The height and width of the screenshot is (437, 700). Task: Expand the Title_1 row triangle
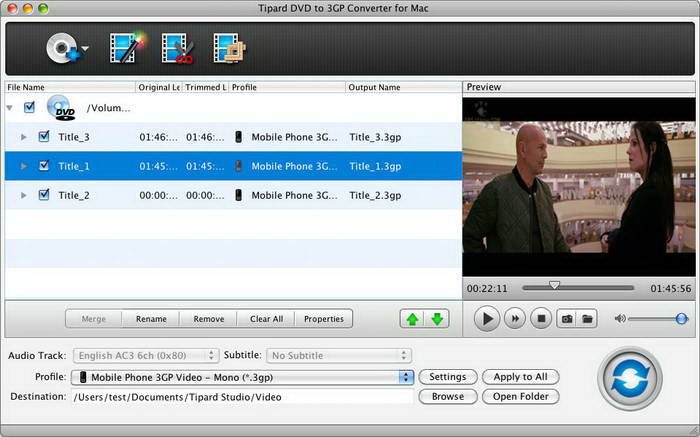(24, 166)
